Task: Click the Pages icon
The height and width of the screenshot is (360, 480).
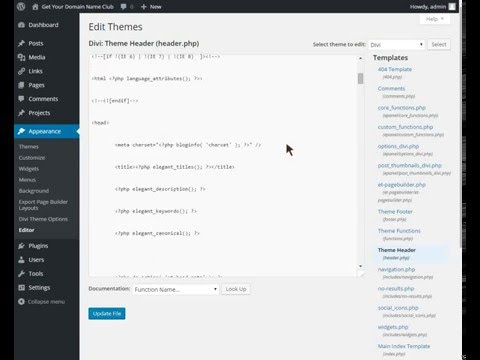Action: tap(21, 85)
